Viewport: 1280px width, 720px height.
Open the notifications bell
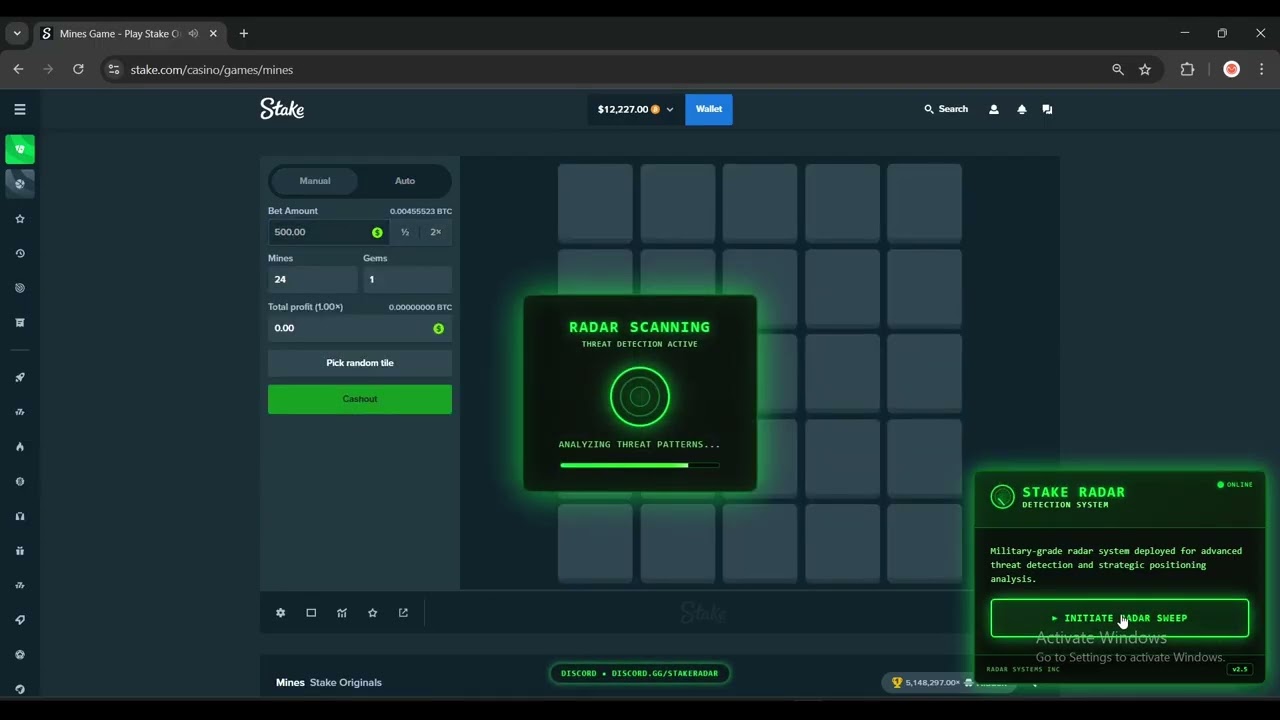point(1021,109)
